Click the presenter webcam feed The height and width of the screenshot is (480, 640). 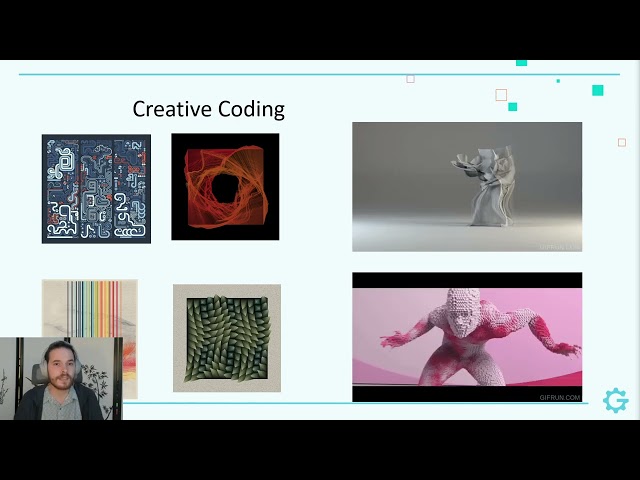(x=61, y=378)
